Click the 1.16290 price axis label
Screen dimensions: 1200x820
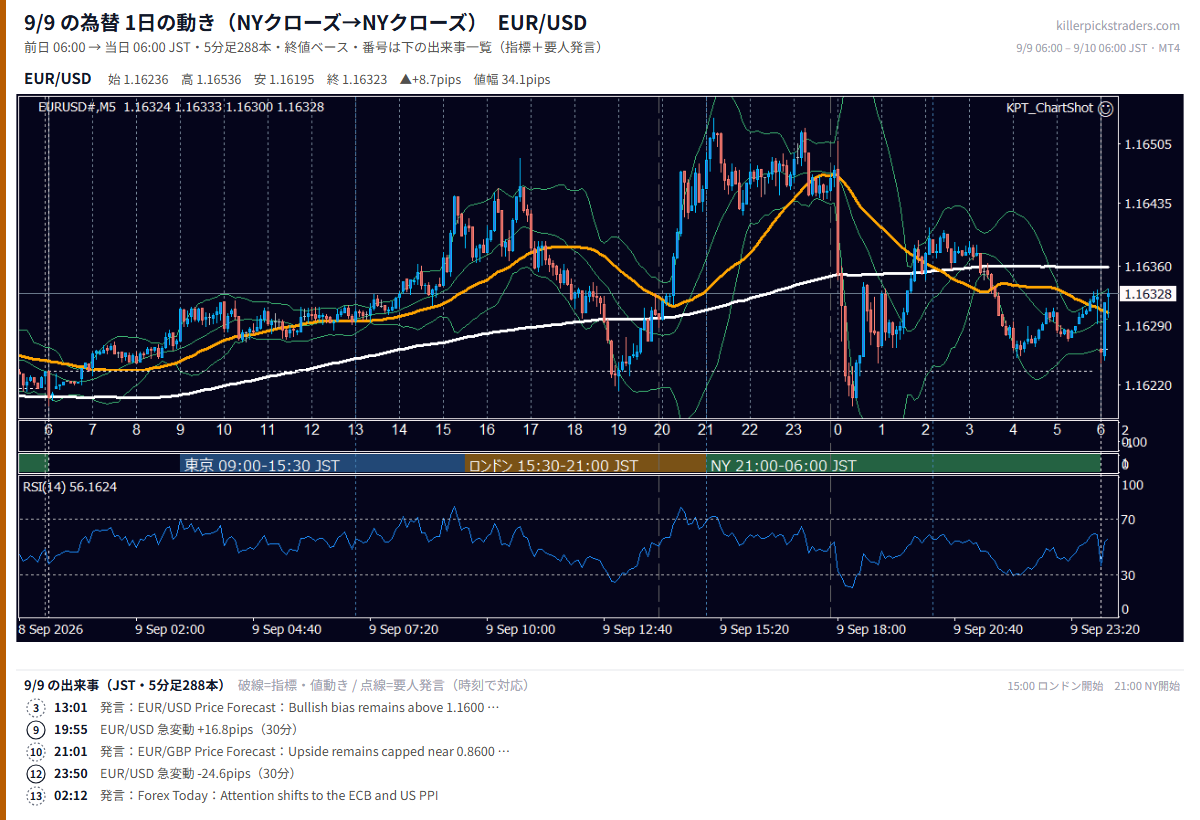pyautogui.click(x=1146, y=326)
